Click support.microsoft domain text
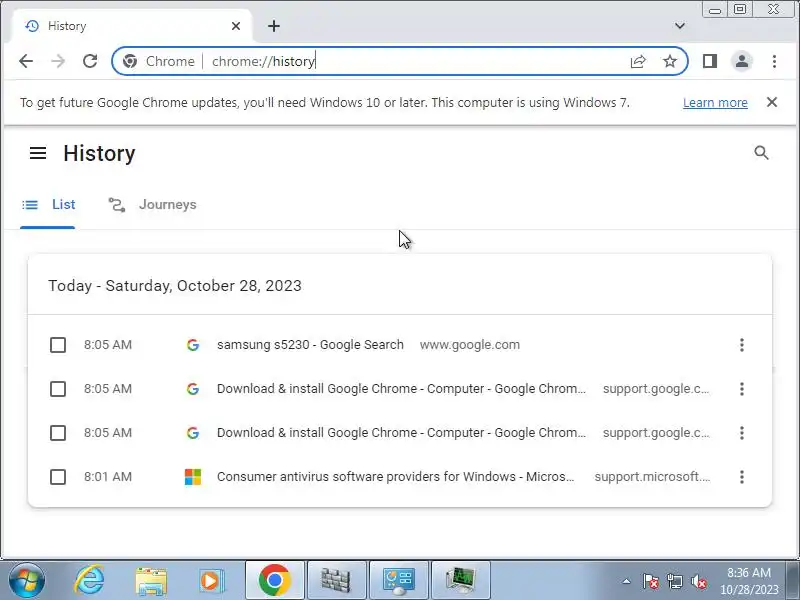Image resolution: width=800 pixels, height=600 pixels. click(652, 477)
